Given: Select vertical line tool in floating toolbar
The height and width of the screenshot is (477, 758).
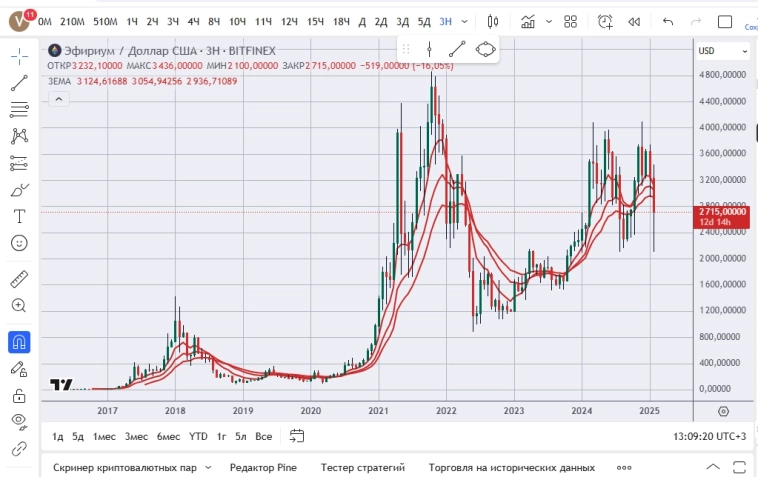Looking at the screenshot, I should click(x=429, y=49).
